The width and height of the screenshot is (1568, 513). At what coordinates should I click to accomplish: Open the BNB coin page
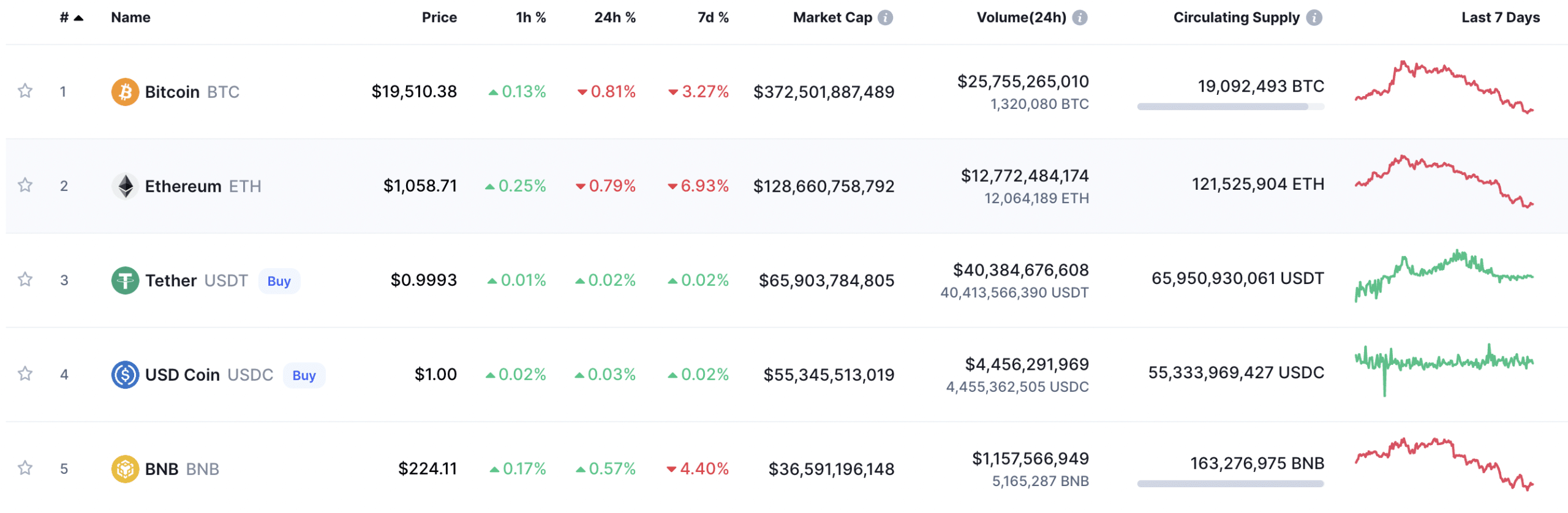[x=182, y=469]
